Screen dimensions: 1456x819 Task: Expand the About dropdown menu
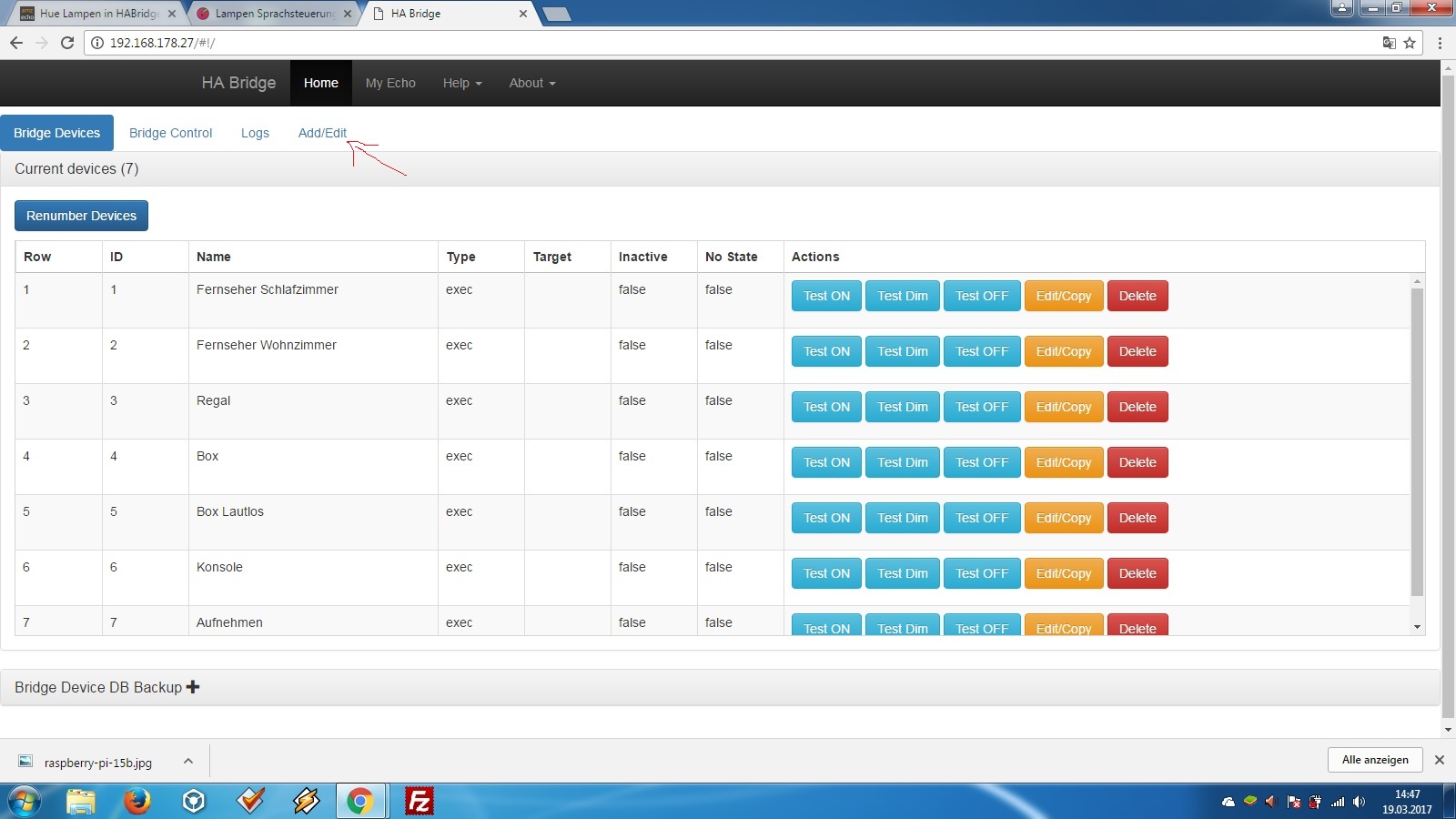pyautogui.click(x=531, y=83)
